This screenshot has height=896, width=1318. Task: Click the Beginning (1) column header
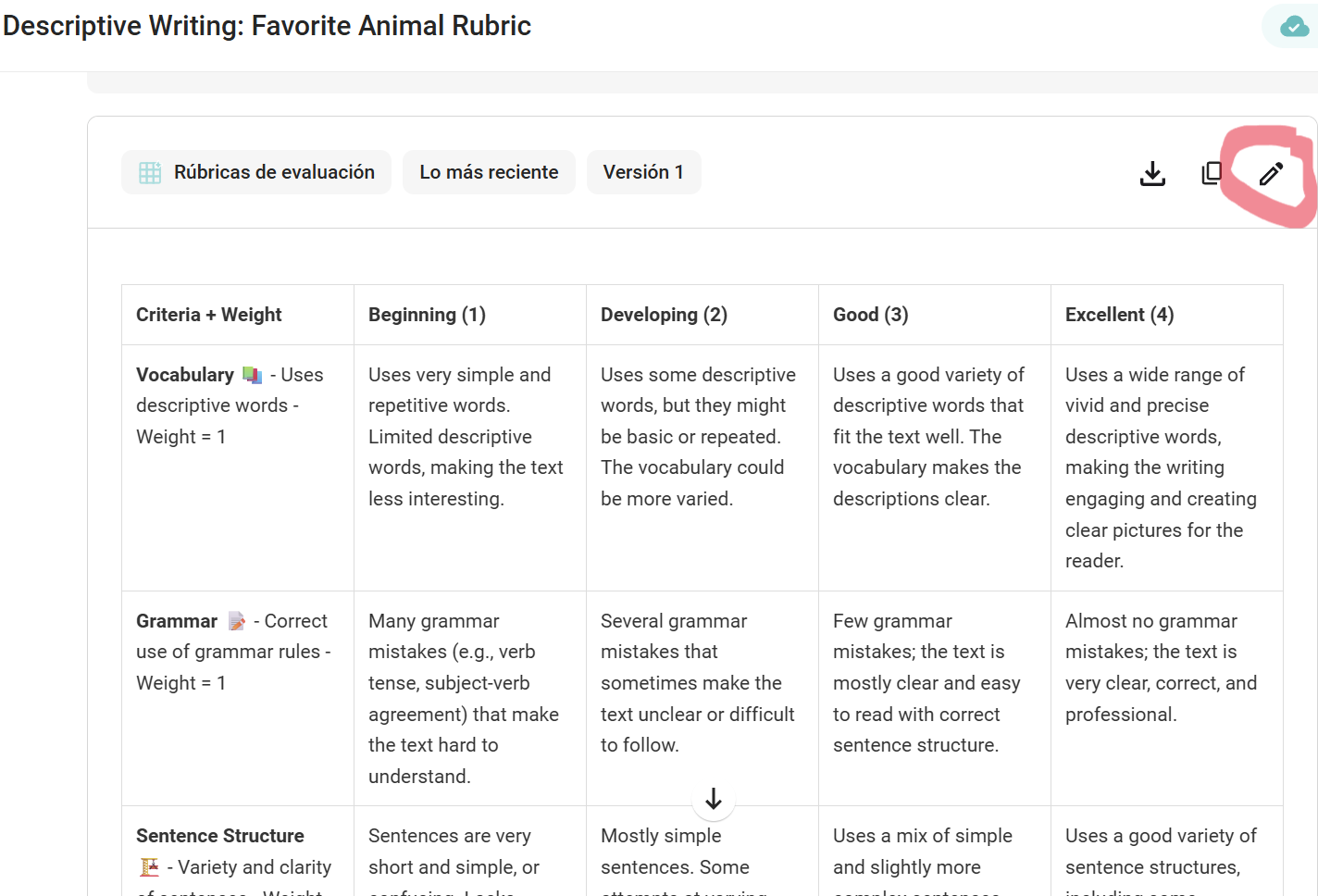coord(470,315)
